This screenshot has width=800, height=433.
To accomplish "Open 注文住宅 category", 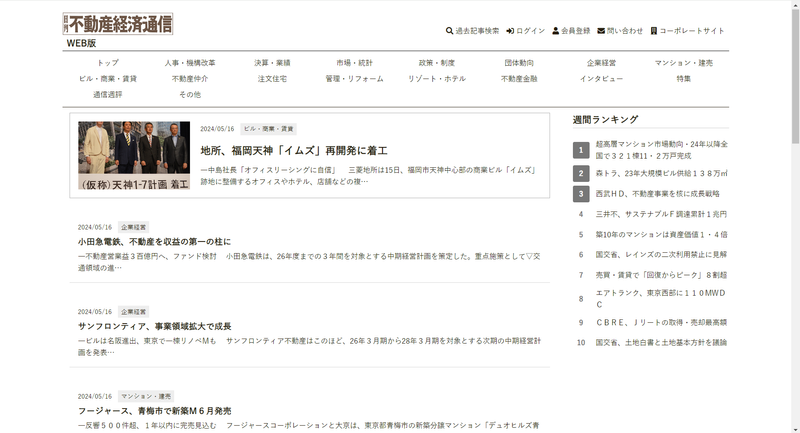I will coord(272,79).
